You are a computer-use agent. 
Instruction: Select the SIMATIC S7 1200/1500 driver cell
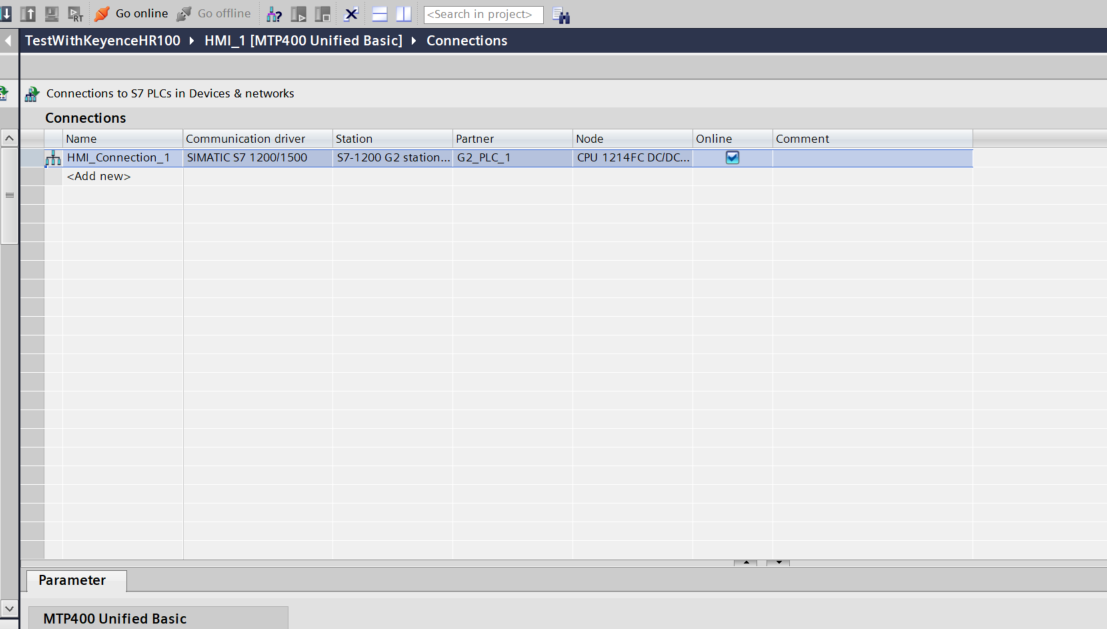pos(257,157)
